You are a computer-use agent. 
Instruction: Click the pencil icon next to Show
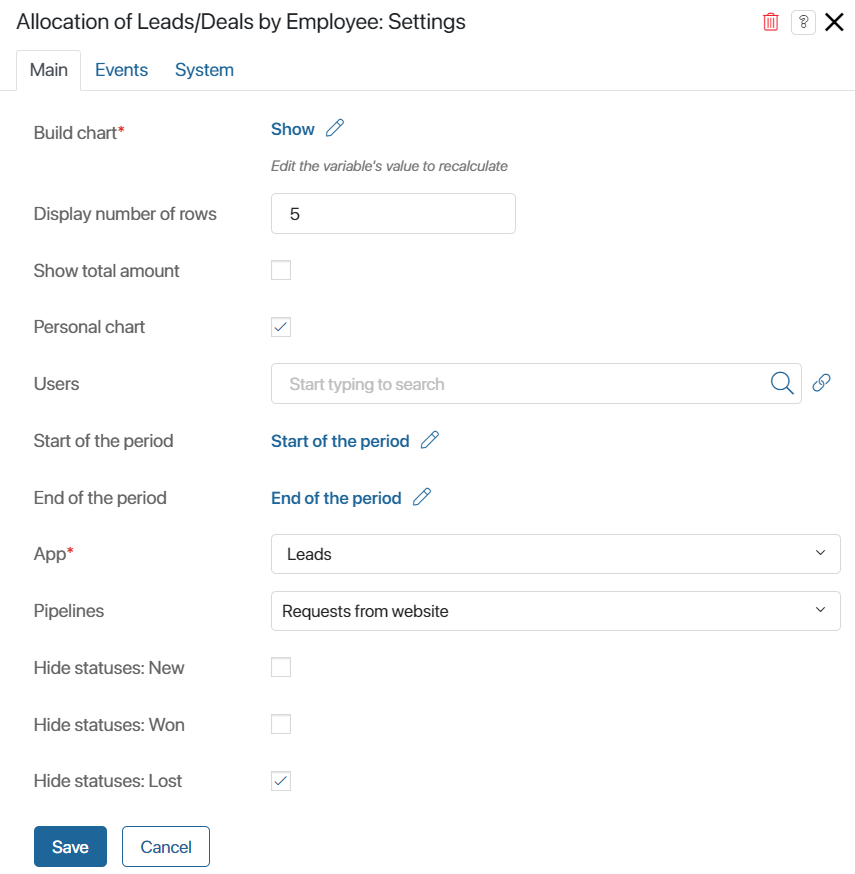tap(335, 128)
